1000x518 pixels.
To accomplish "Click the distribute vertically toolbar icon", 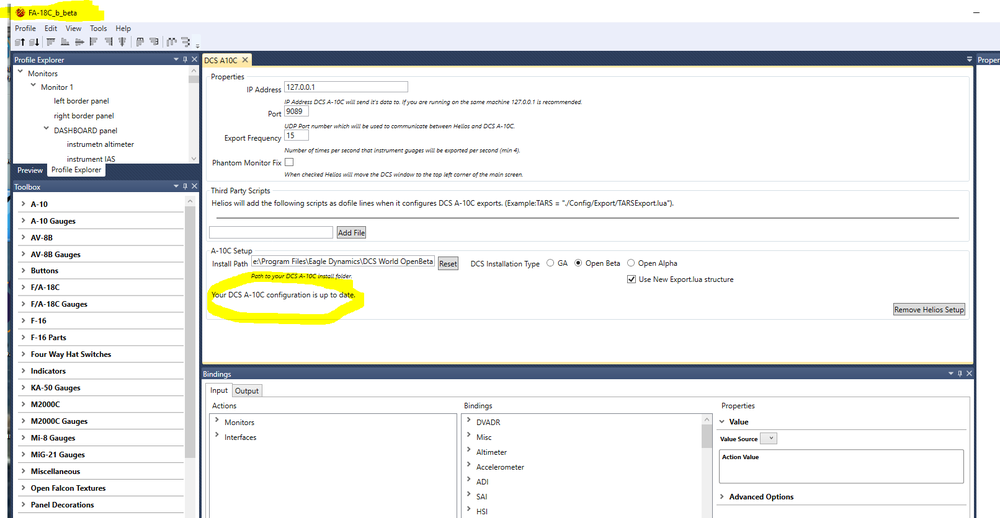I will [154, 42].
